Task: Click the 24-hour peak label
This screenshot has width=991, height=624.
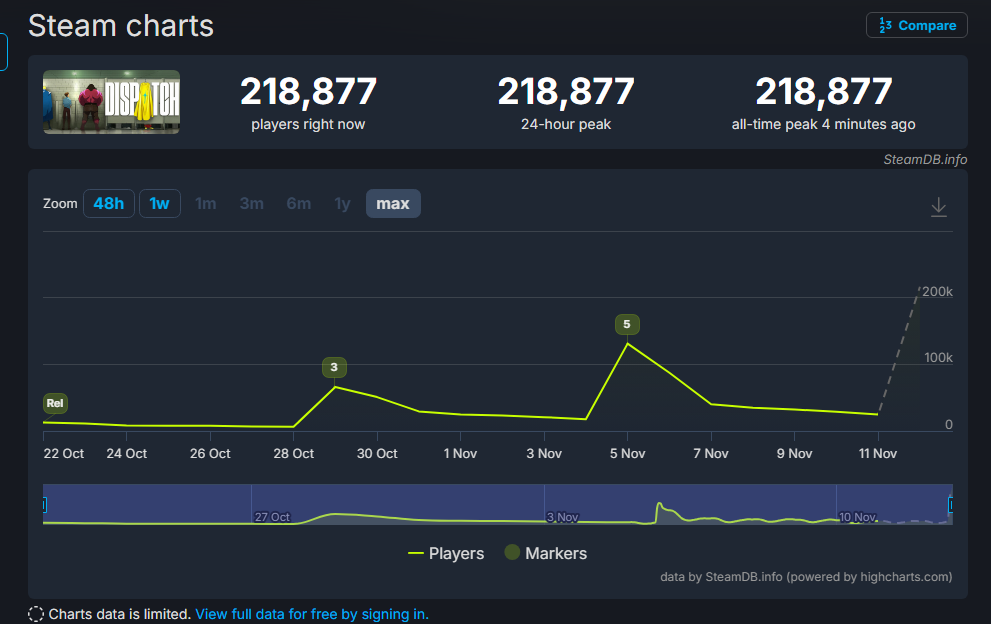Action: 566,125
